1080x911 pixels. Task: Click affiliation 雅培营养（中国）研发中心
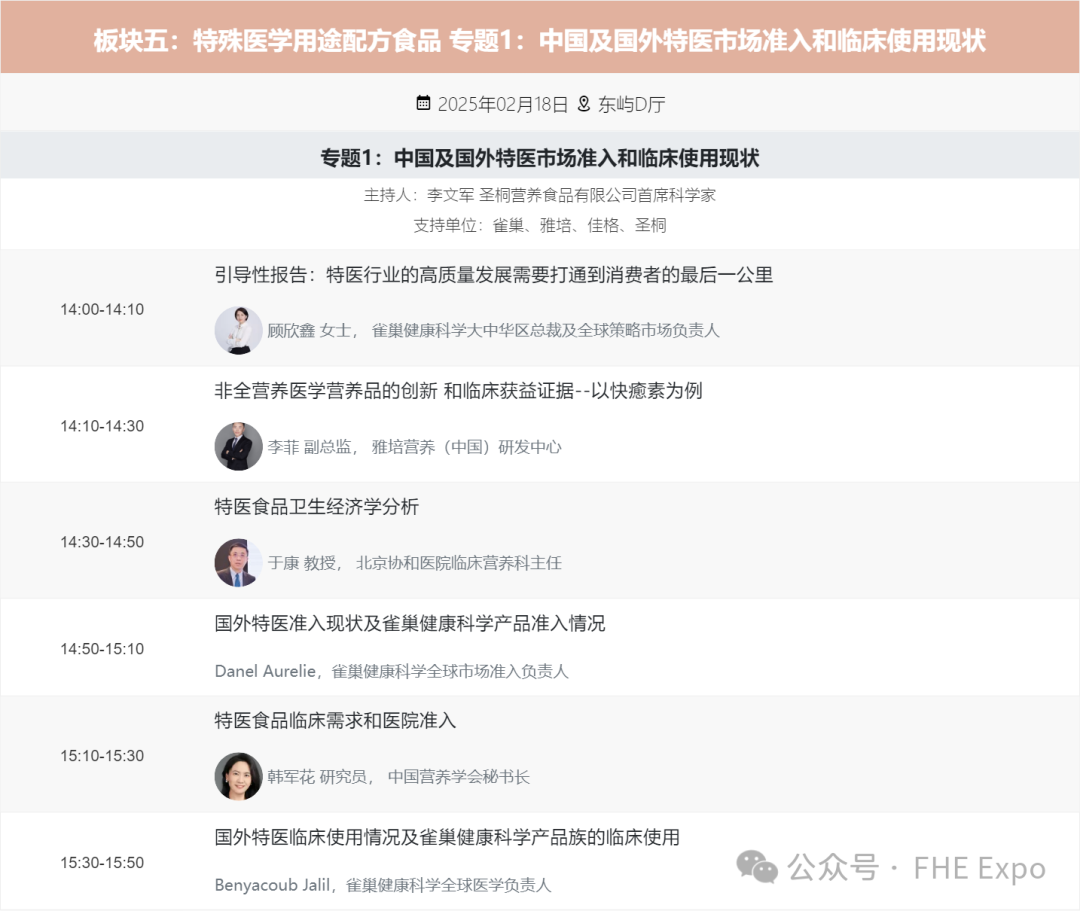(466, 447)
